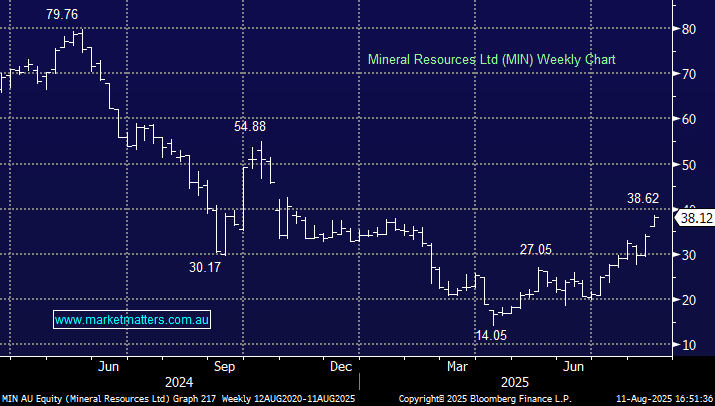Click the 10 value on price axis
This screenshot has height=406, width=715.
click(x=689, y=345)
